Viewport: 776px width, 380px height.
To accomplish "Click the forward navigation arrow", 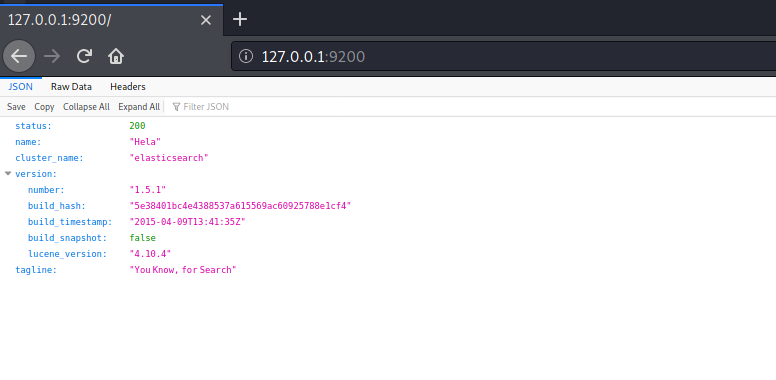I will pyautogui.click(x=51, y=56).
